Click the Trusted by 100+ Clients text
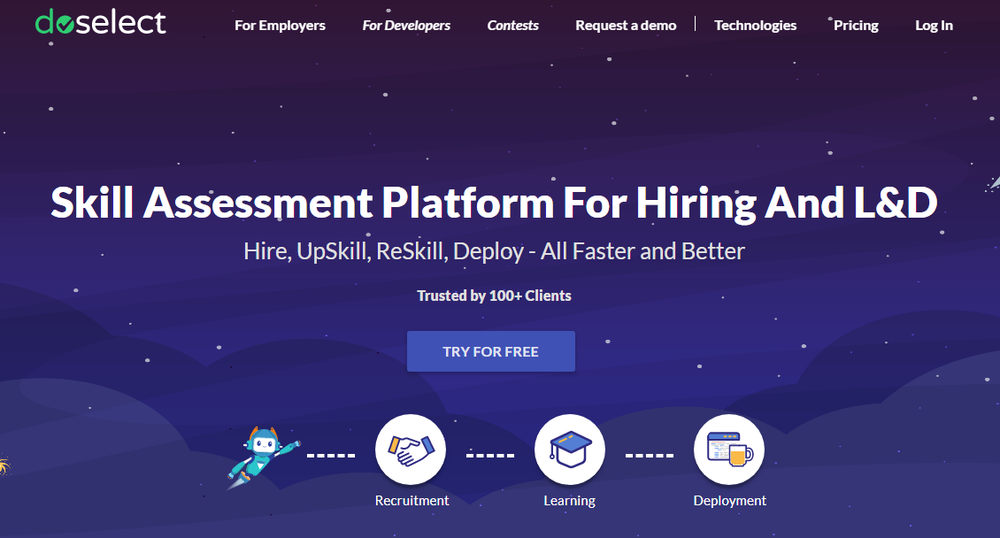This screenshot has height=538, width=1000. coord(494,296)
